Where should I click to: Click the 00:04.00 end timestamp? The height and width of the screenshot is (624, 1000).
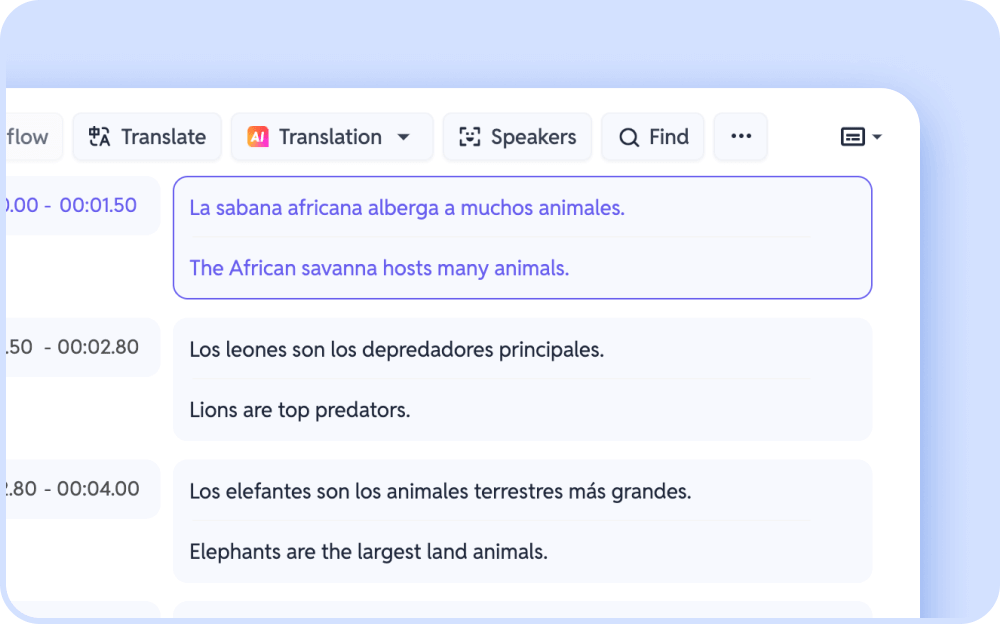pos(98,489)
